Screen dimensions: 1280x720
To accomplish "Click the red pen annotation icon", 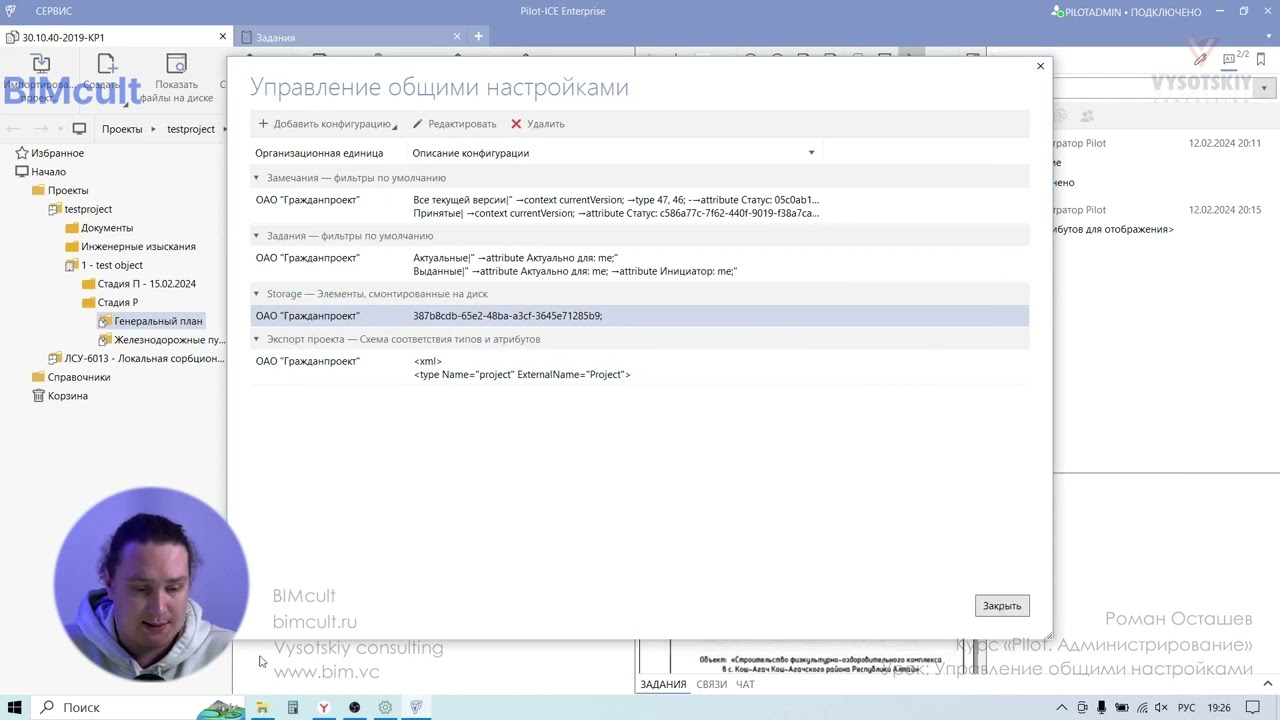I will click(x=1200, y=59).
